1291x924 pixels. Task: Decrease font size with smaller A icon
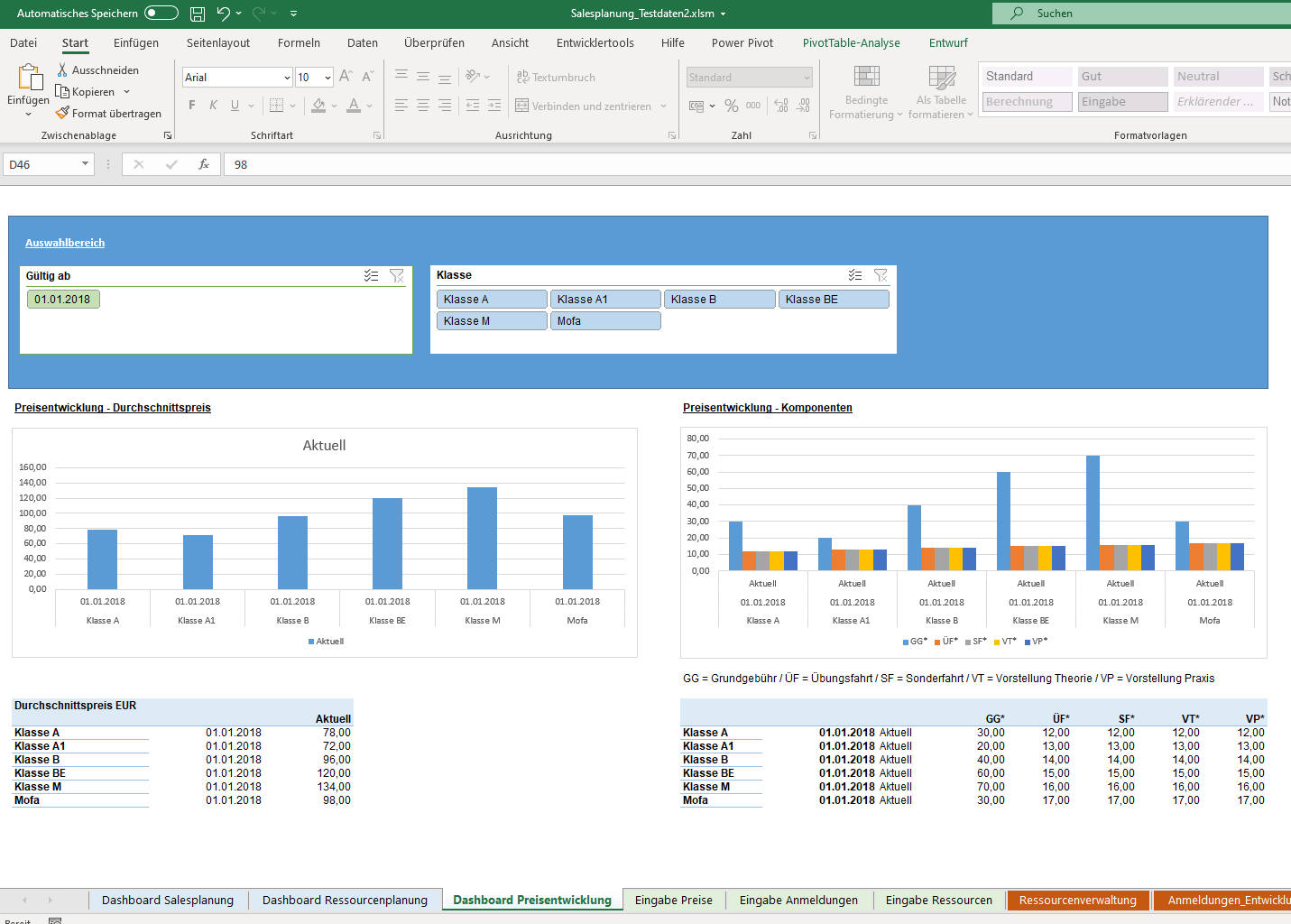coord(367,77)
